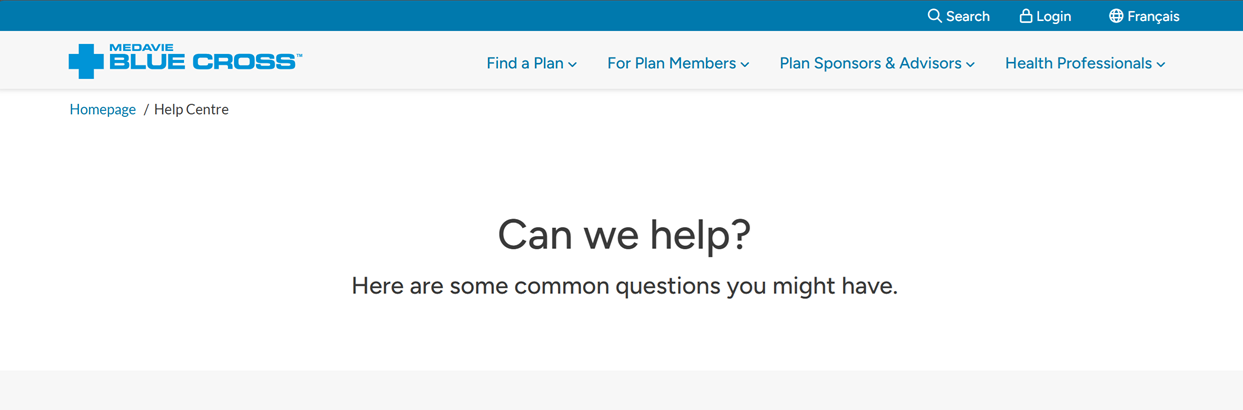
Task: Expand the chevron next to Find a Plan
Action: (x=573, y=65)
